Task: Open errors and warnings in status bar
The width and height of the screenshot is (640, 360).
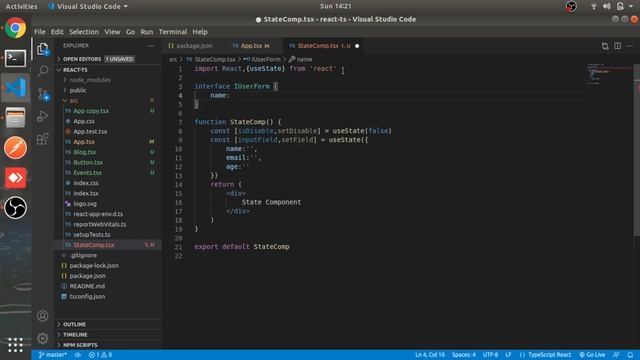Action: pyautogui.click(x=100, y=355)
